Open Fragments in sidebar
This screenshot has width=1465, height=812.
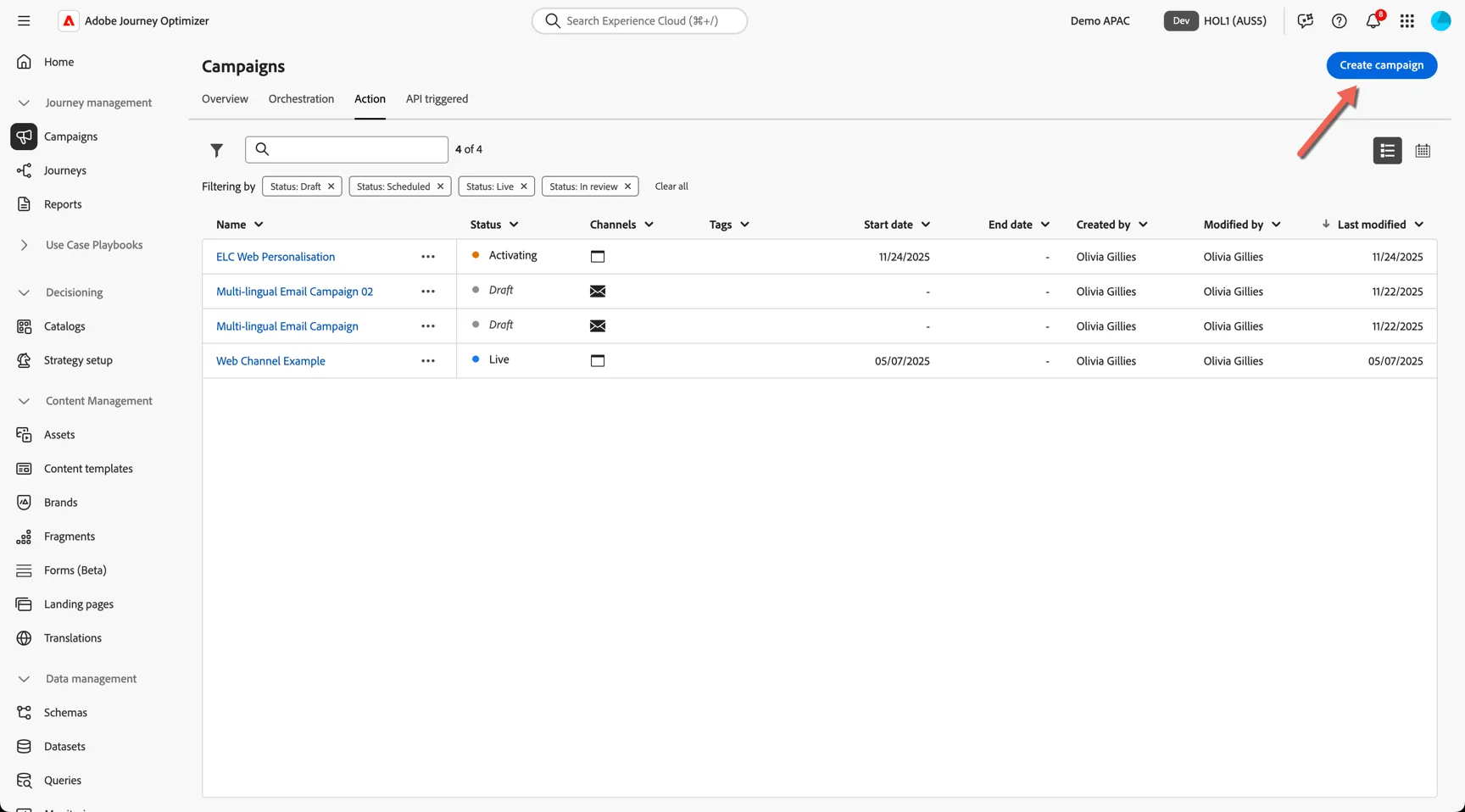coord(70,537)
